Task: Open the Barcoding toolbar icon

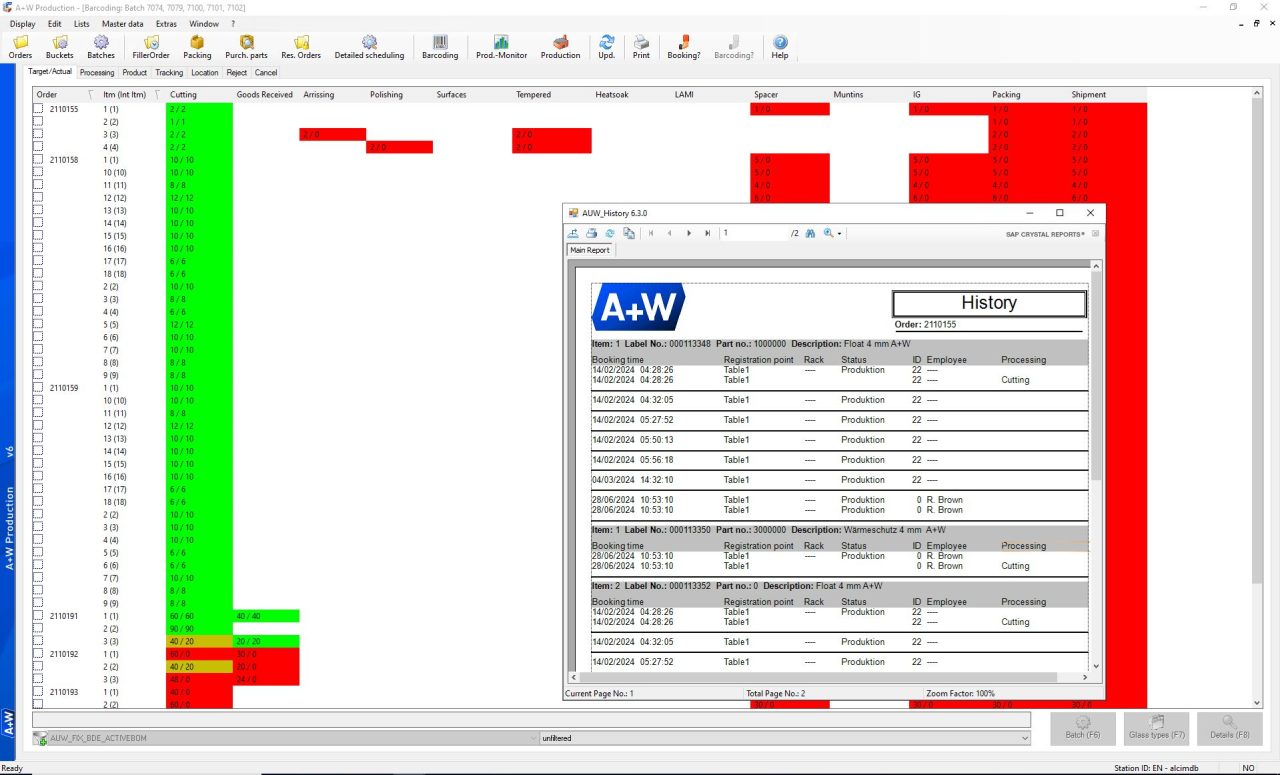Action: 440,47
